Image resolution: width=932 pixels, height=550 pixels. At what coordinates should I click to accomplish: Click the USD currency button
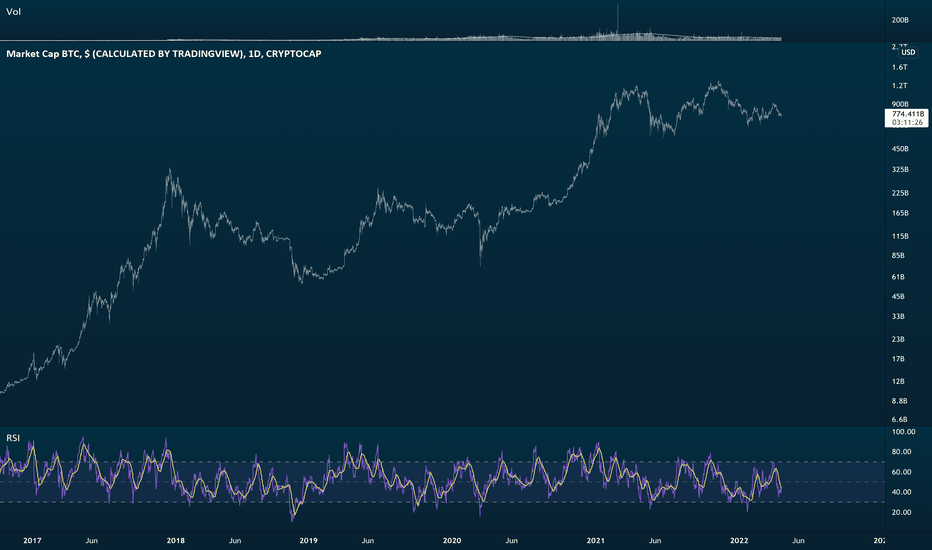908,52
